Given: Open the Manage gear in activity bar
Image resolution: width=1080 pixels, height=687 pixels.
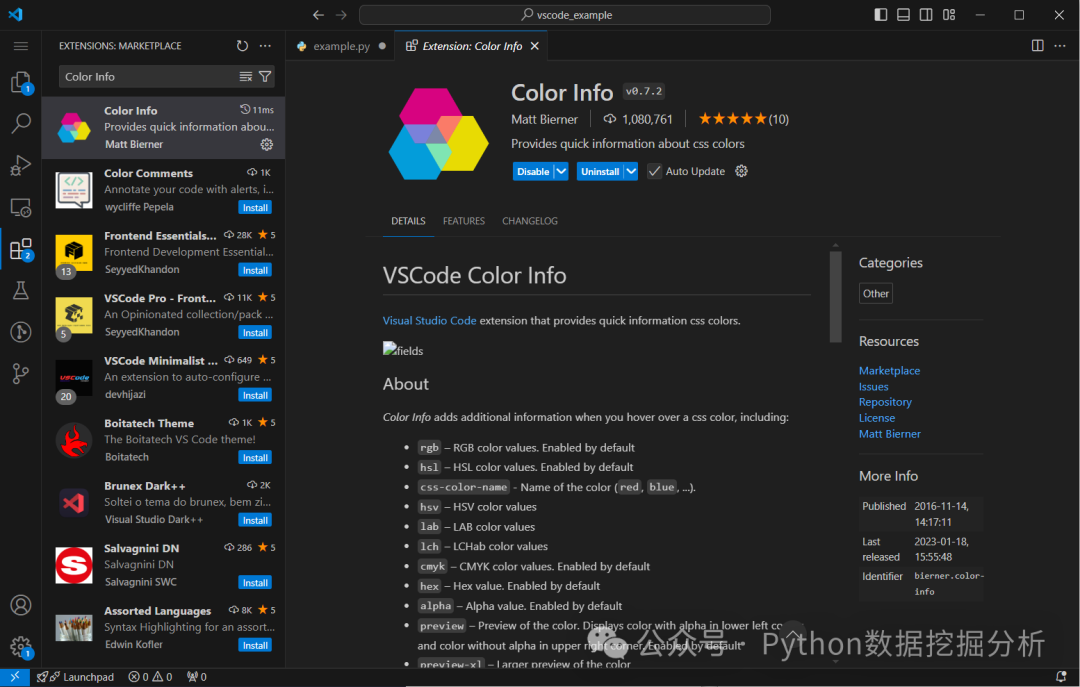Looking at the screenshot, I should pyautogui.click(x=21, y=646).
